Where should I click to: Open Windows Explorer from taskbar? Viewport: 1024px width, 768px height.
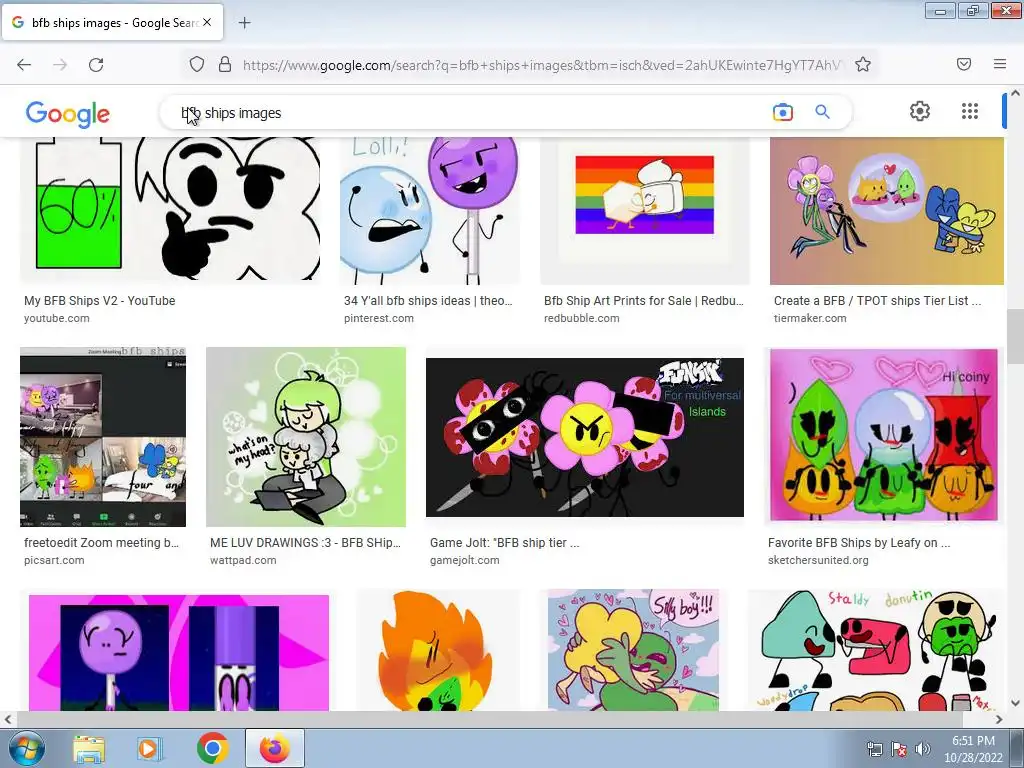pyautogui.click(x=89, y=748)
